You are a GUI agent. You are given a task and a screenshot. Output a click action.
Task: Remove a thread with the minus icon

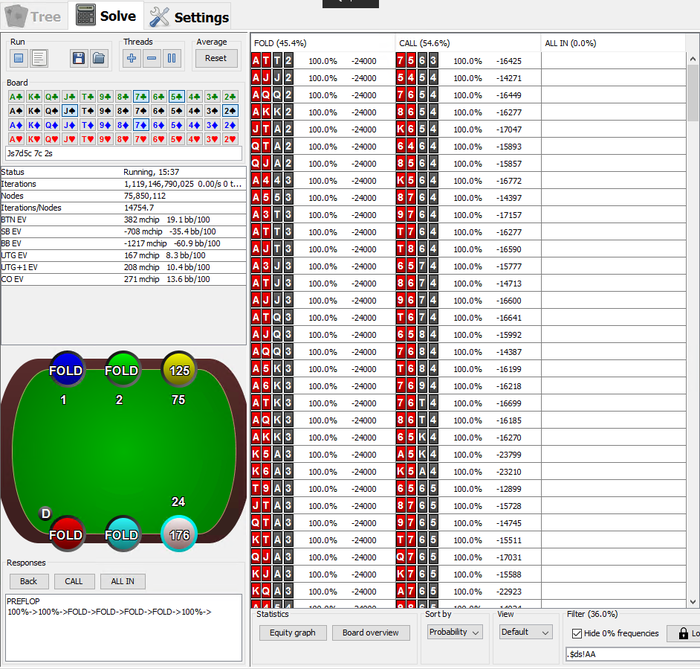[152, 59]
